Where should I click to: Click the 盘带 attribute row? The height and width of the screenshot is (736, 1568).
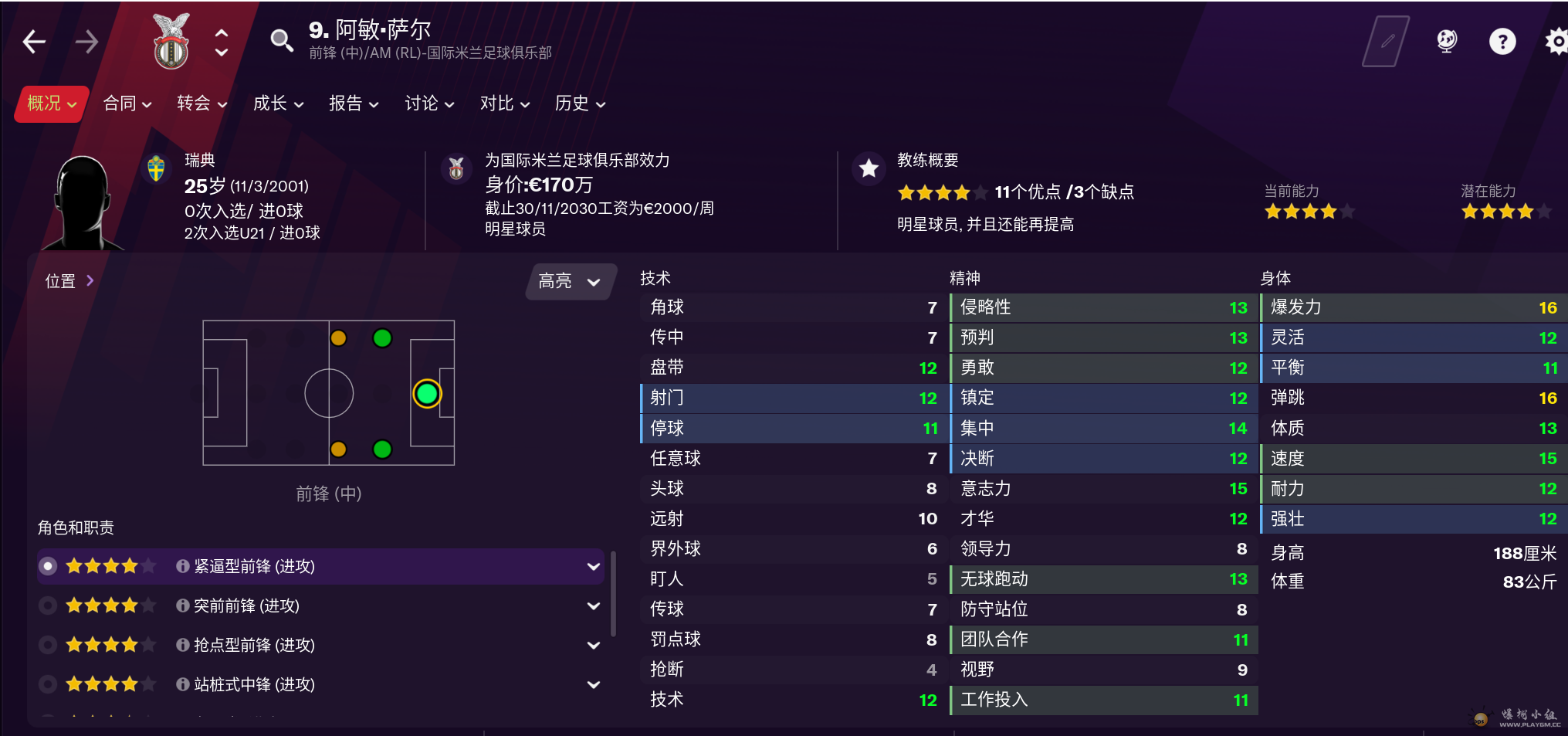tap(794, 368)
